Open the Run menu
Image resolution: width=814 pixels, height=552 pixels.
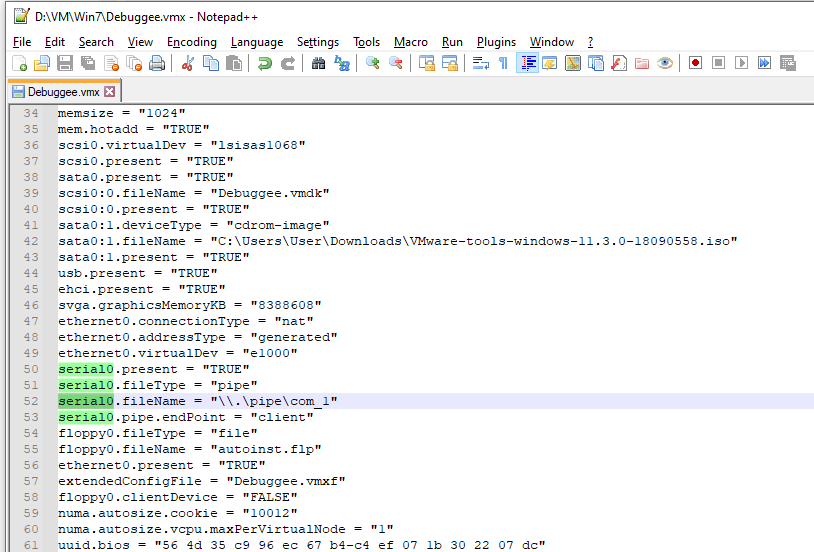click(x=452, y=42)
